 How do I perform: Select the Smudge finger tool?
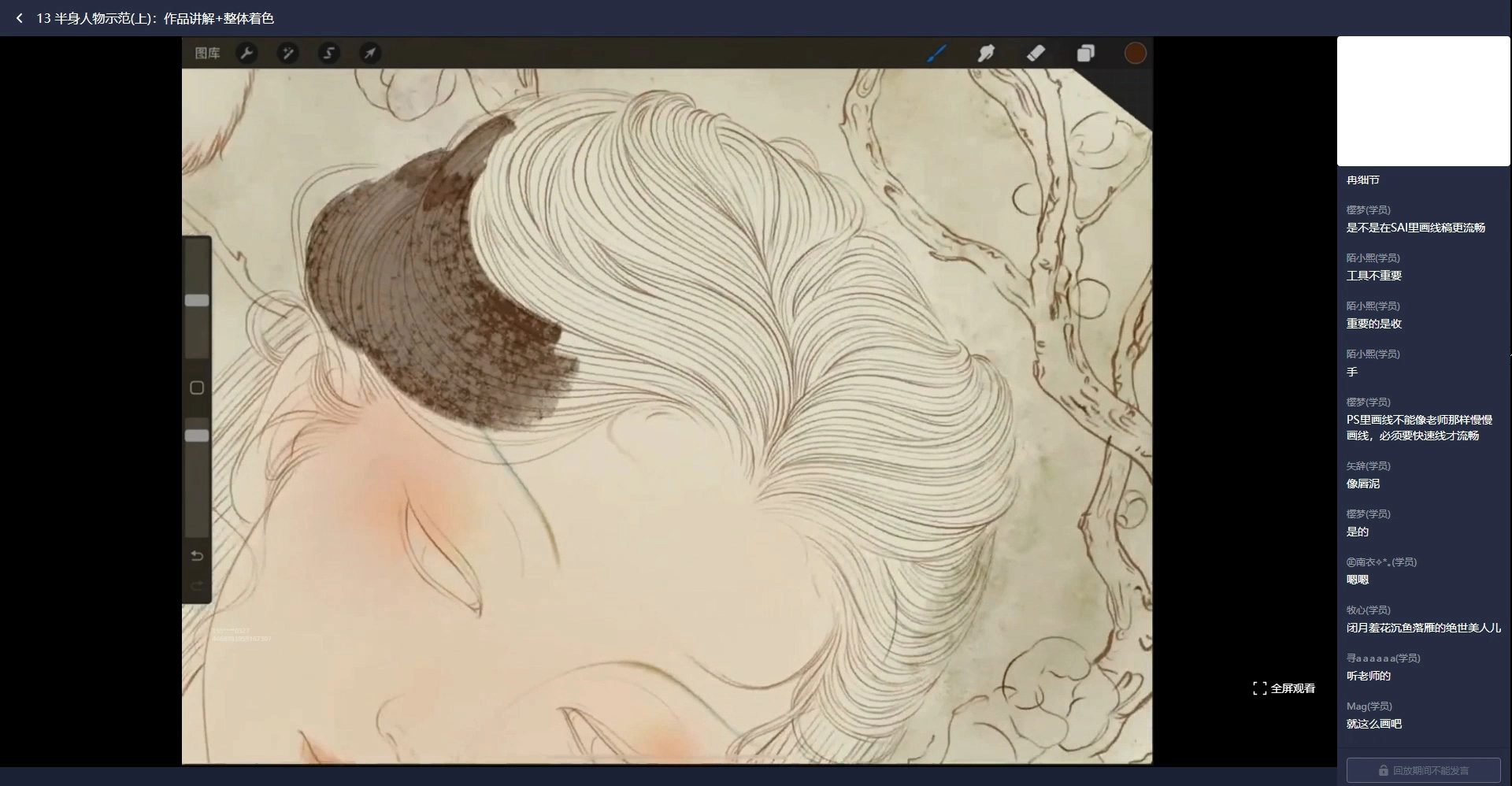point(986,53)
